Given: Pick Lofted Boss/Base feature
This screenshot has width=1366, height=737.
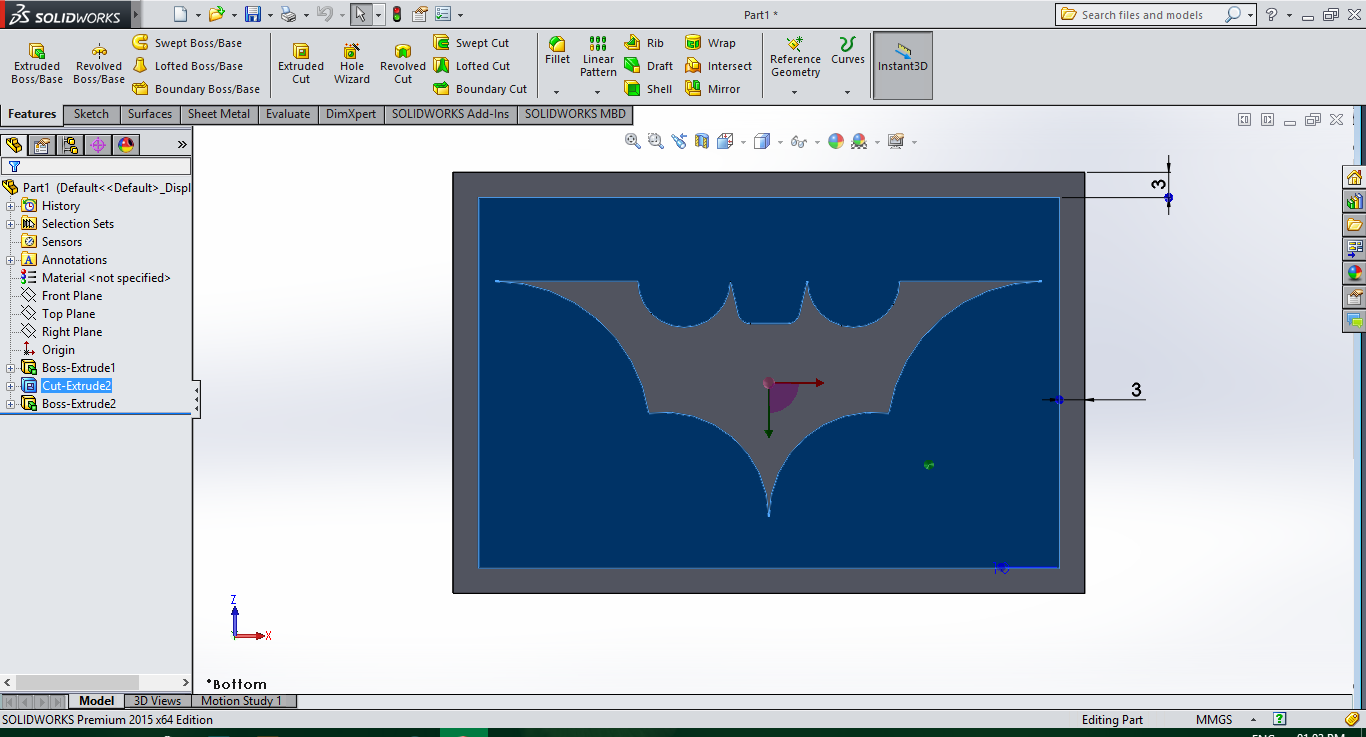Looking at the screenshot, I should [188, 66].
